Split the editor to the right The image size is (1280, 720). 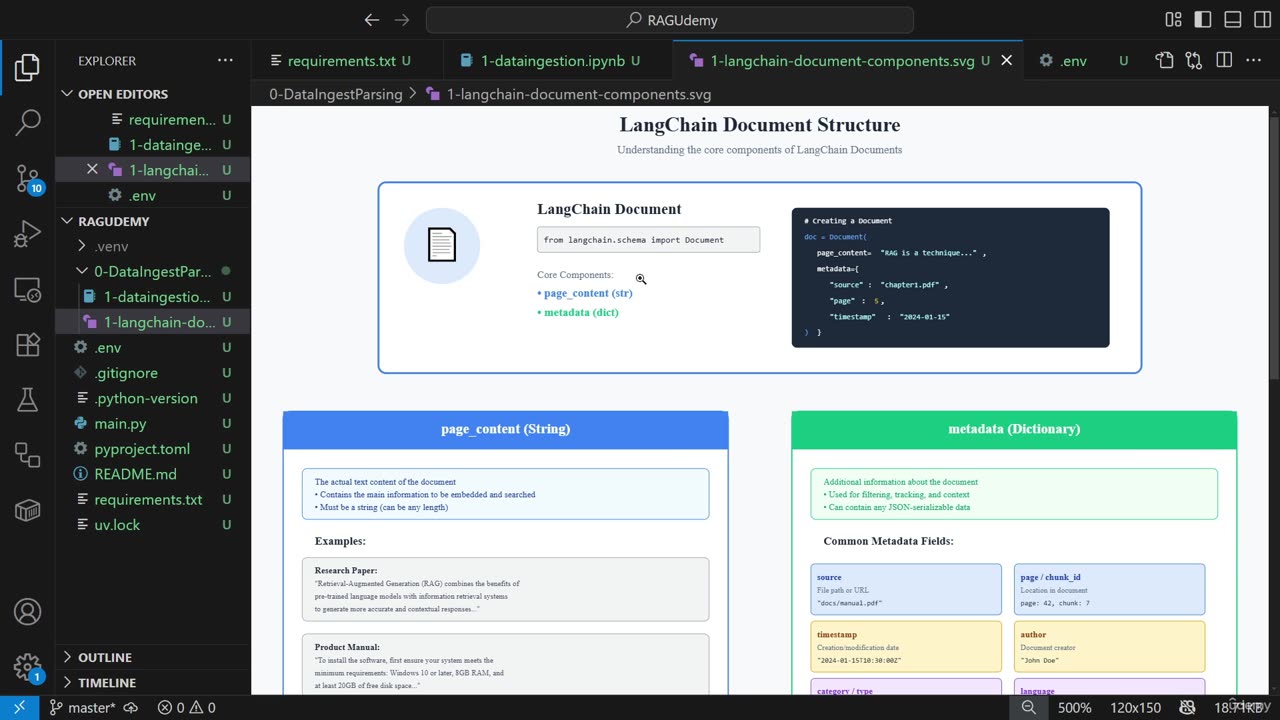1224,61
